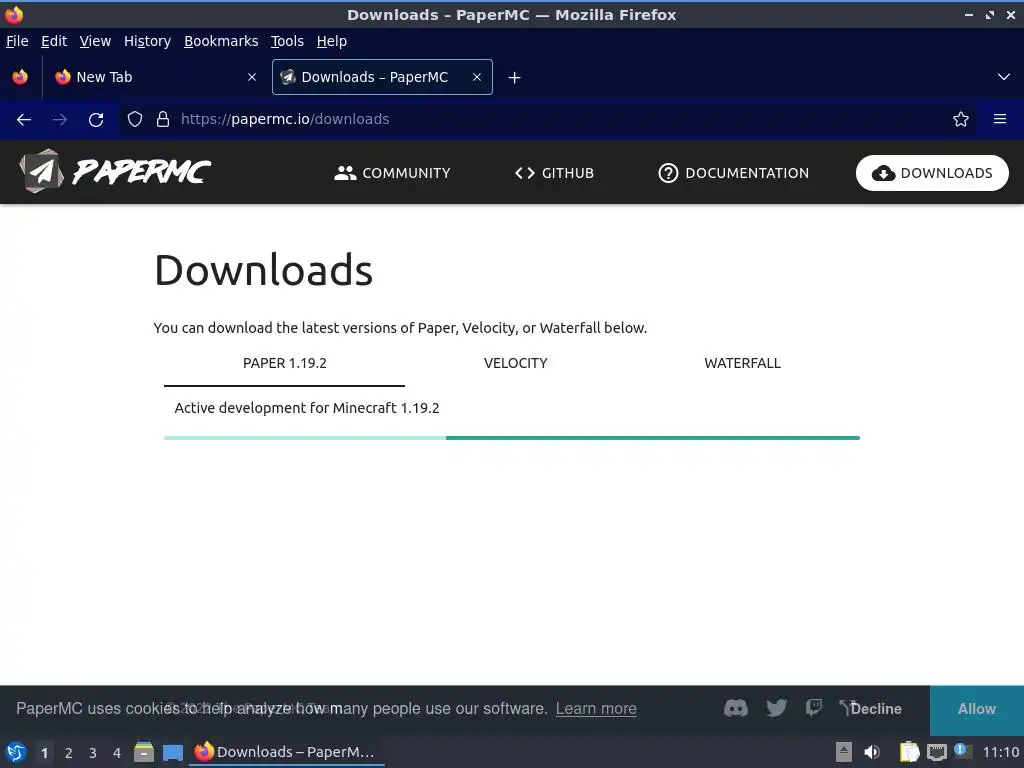1024x768 pixels.
Task: Open the volume speaker tray icon
Action: [x=872, y=752]
